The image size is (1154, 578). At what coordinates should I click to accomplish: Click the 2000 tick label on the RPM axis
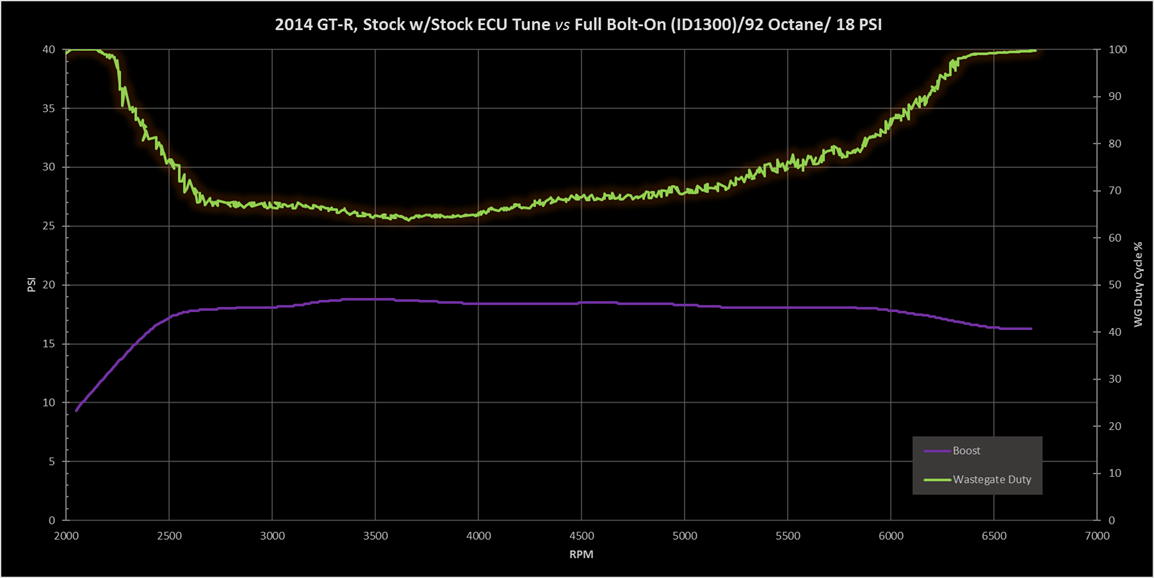(x=66, y=535)
